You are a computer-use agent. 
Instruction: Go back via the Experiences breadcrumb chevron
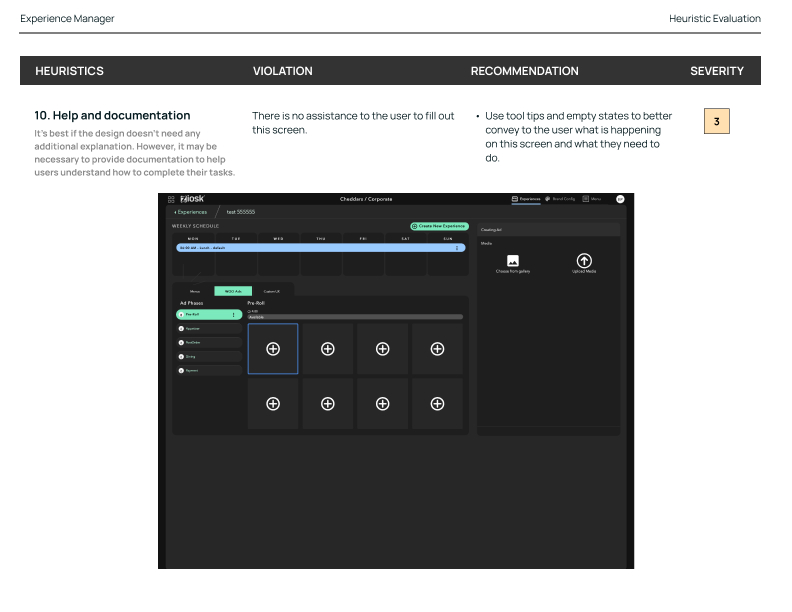pos(176,212)
